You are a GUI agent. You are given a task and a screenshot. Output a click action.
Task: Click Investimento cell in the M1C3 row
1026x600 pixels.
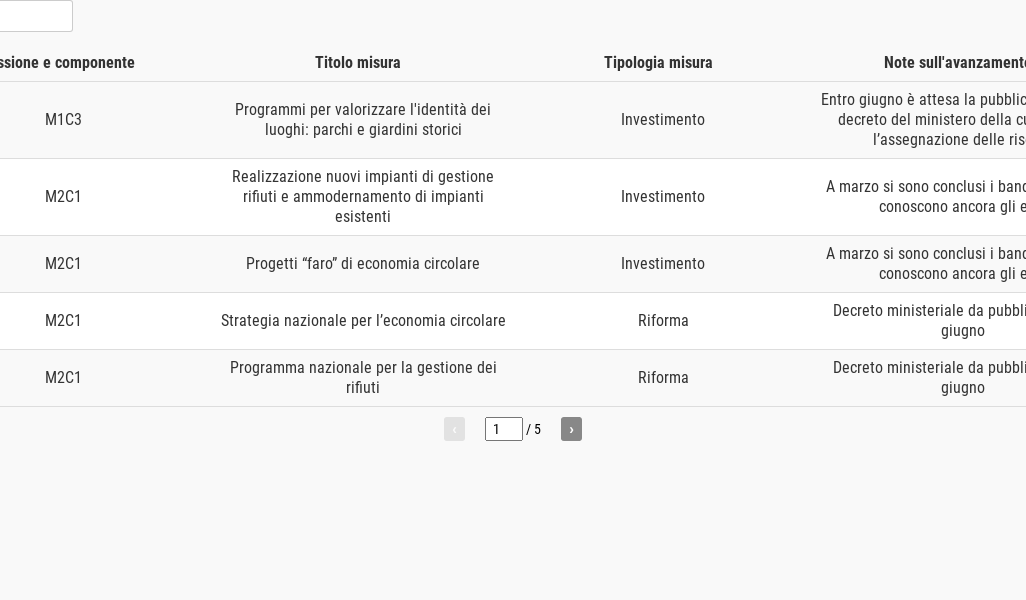(663, 120)
